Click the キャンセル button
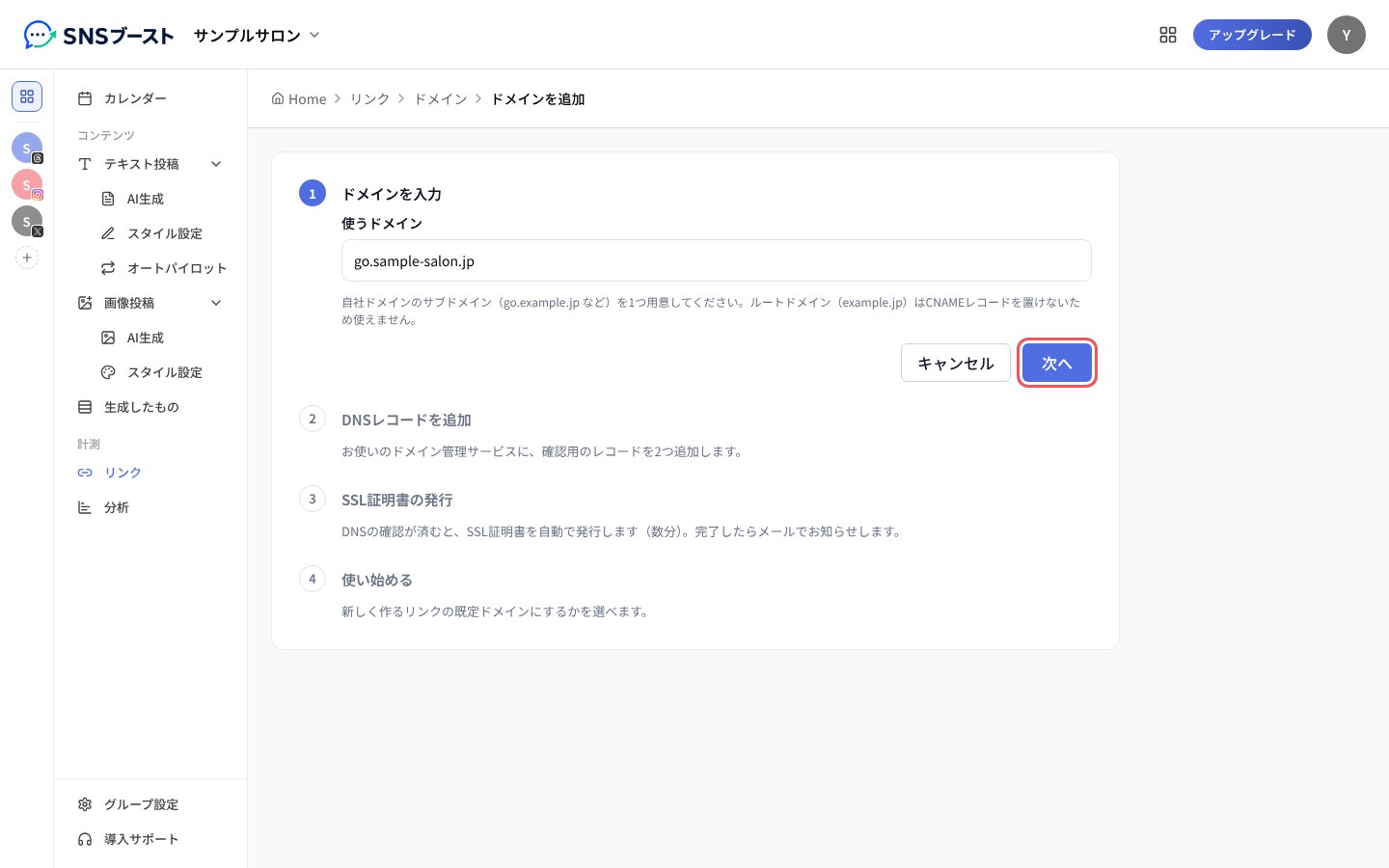Viewport: 1389px width, 868px height. 956,363
